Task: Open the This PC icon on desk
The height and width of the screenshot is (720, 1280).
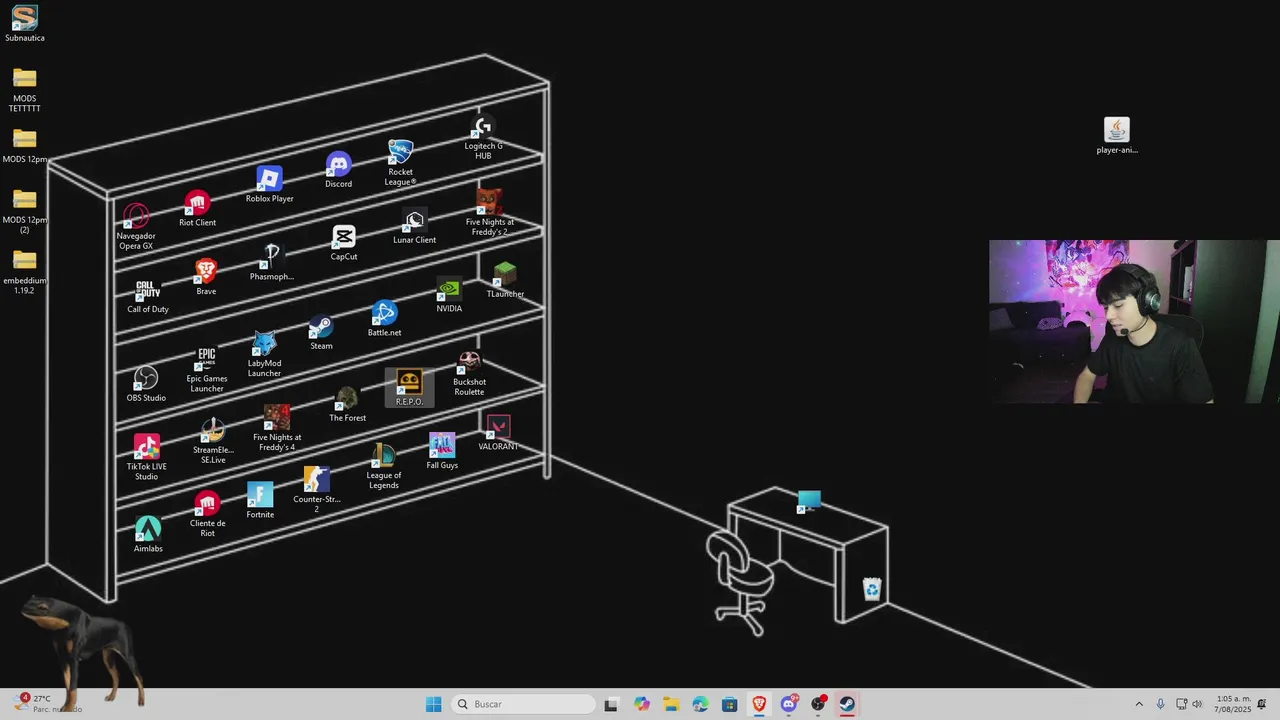Action: coord(808,502)
